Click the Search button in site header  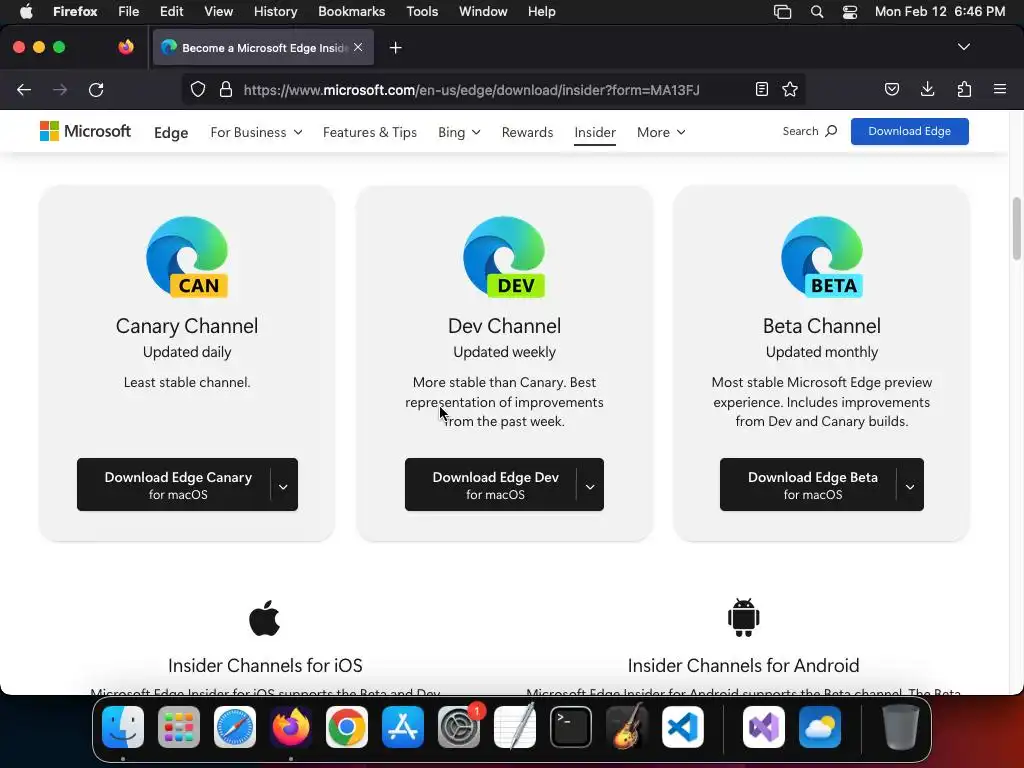[x=810, y=131]
